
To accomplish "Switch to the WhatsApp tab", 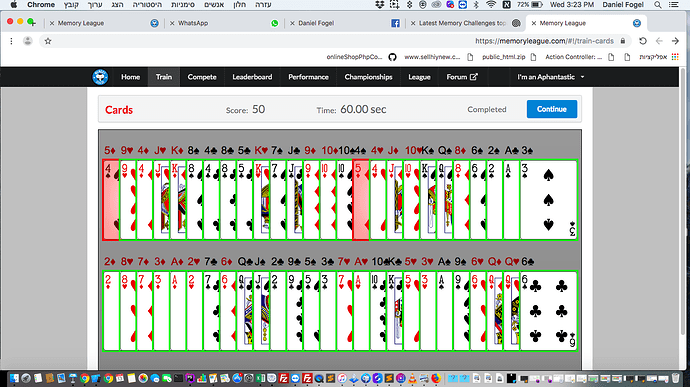I will click(x=224, y=23).
